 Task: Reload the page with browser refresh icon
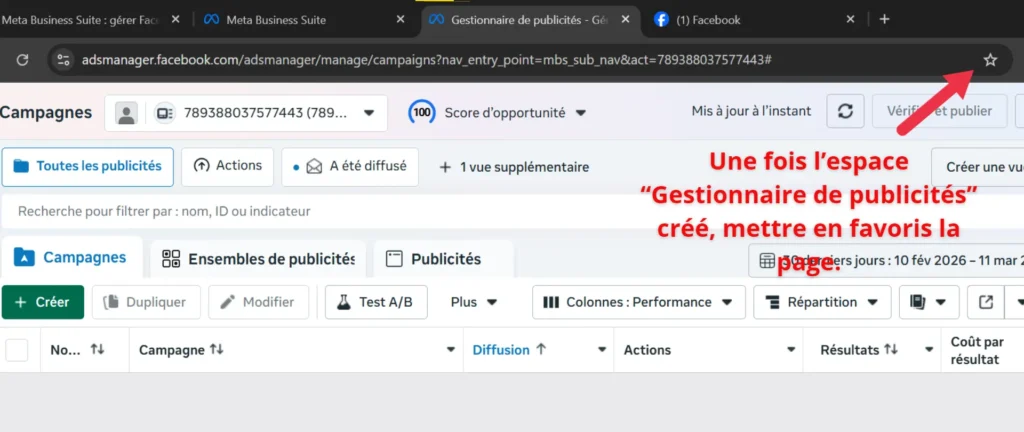[22, 60]
